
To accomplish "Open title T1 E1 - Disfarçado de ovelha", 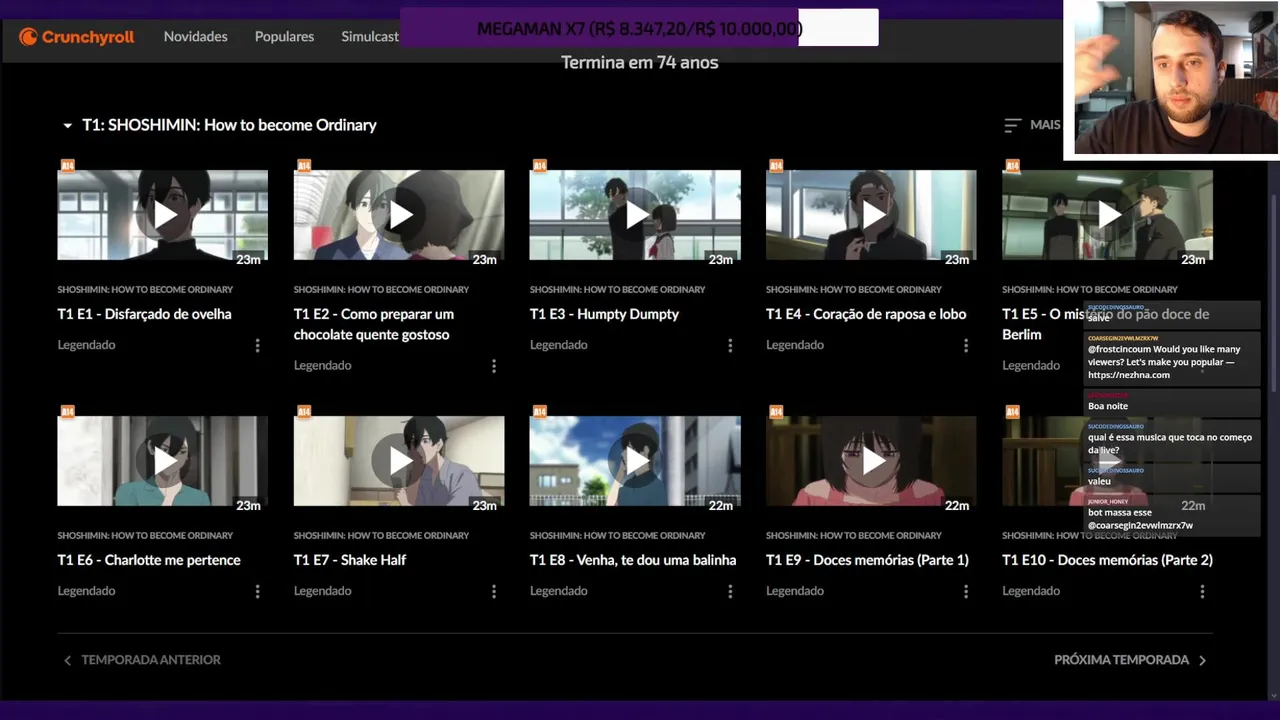I will [144, 314].
